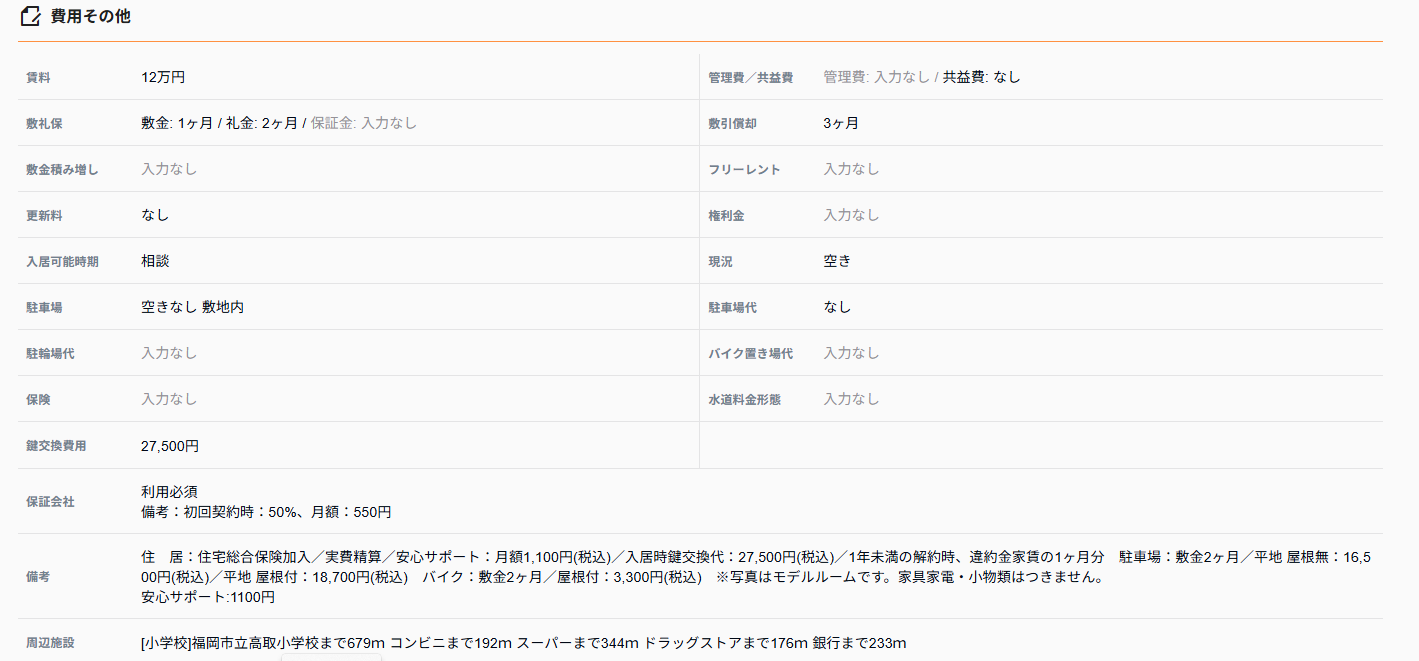Viewport: 1419px width, 661px height.
Task: Click the 備考 line 安心サポート:1100円
Action: click(x=207, y=597)
